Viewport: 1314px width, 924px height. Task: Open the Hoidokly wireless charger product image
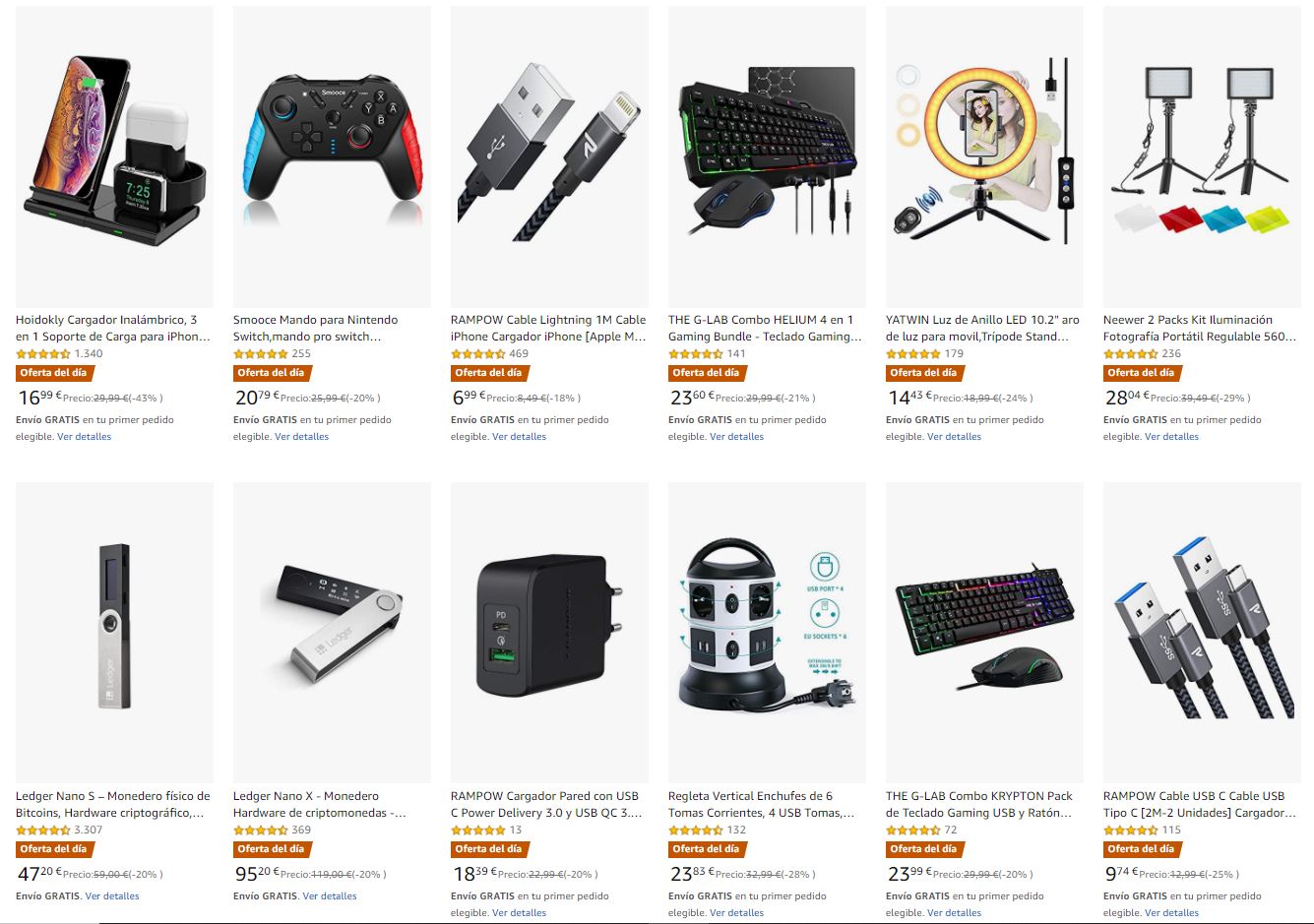(x=114, y=157)
